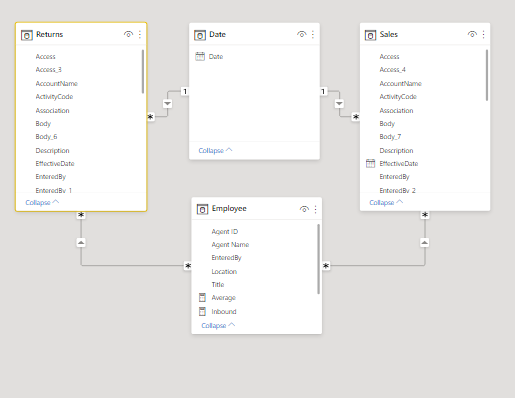
Task: Select Average measure in Employee
Action: [x=223, y=297]
